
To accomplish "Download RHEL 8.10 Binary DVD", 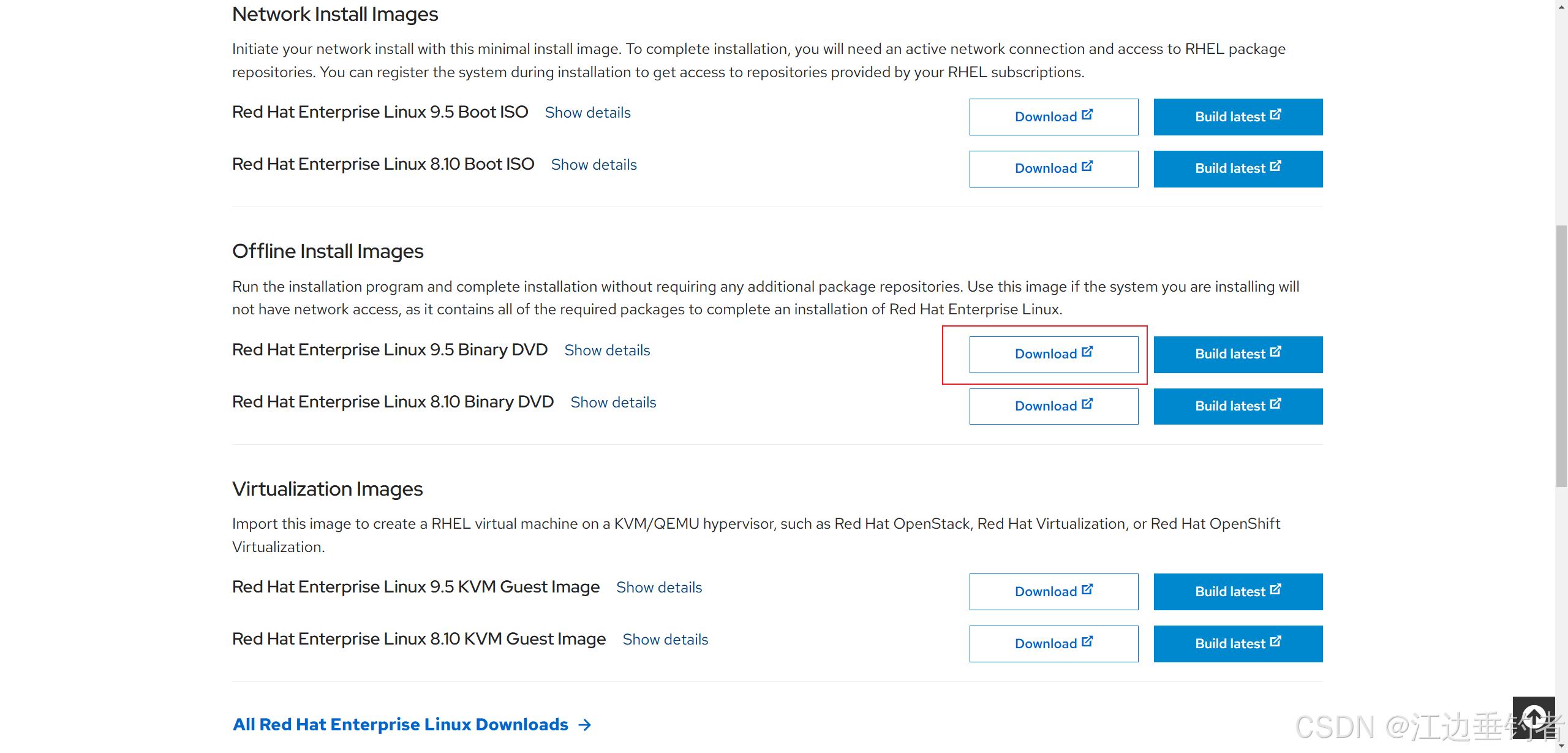I will click(x=1053, y=406).
